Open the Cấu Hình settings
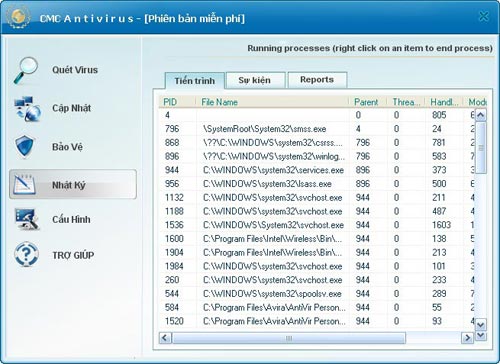Screen dimensions: 500x364 pyautogui.click(x=71, y=219)
